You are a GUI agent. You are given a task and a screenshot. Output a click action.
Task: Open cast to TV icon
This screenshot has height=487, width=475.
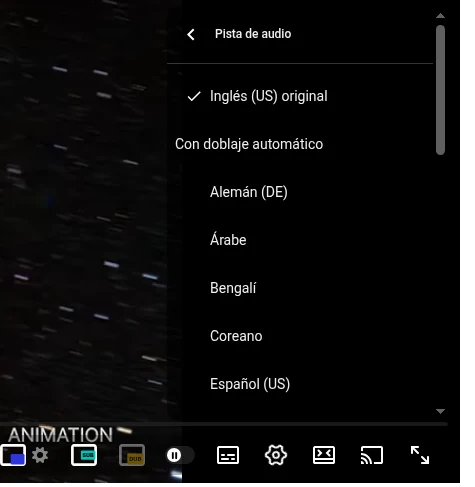372,455
